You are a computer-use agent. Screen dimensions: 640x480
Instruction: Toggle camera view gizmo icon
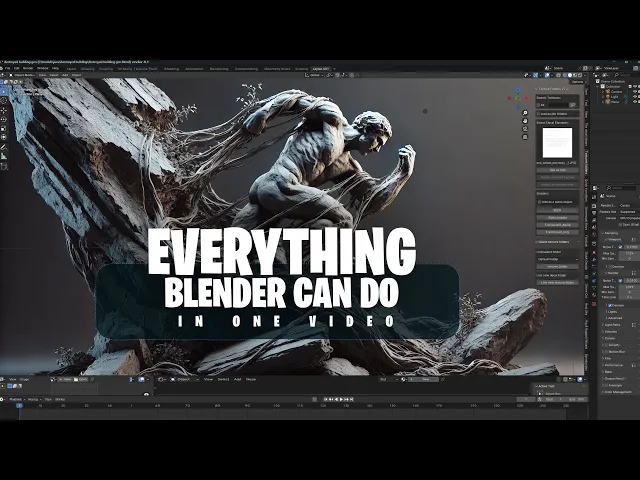(x=525, y=129)
